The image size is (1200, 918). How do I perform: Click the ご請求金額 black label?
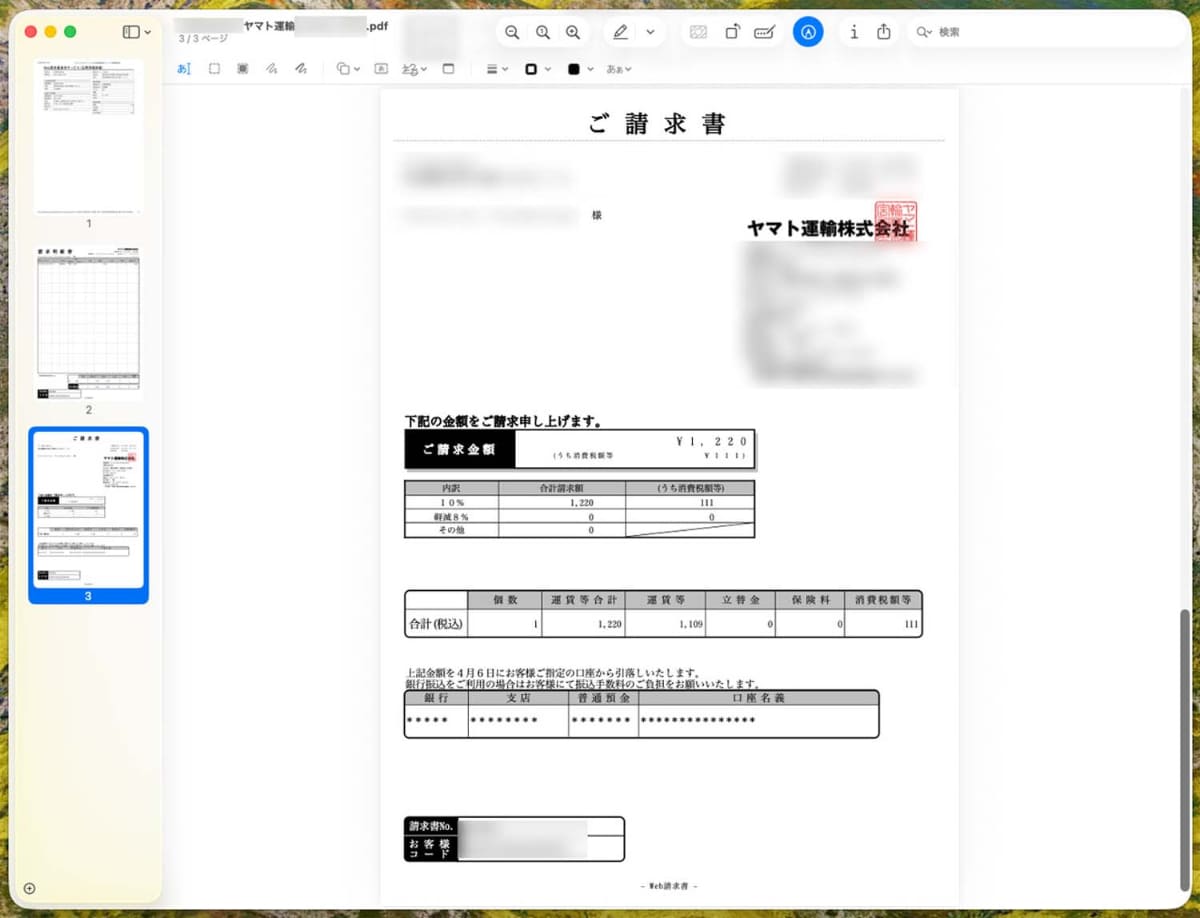point(460,449)
